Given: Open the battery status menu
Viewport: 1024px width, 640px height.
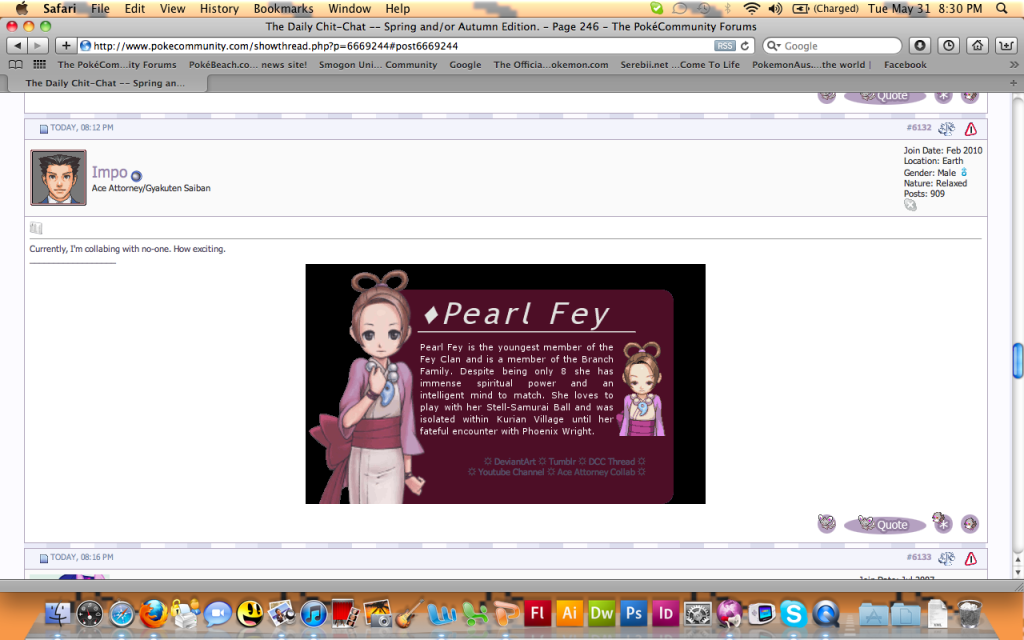Looking at the screenshot, I should (x=825, y=8).
